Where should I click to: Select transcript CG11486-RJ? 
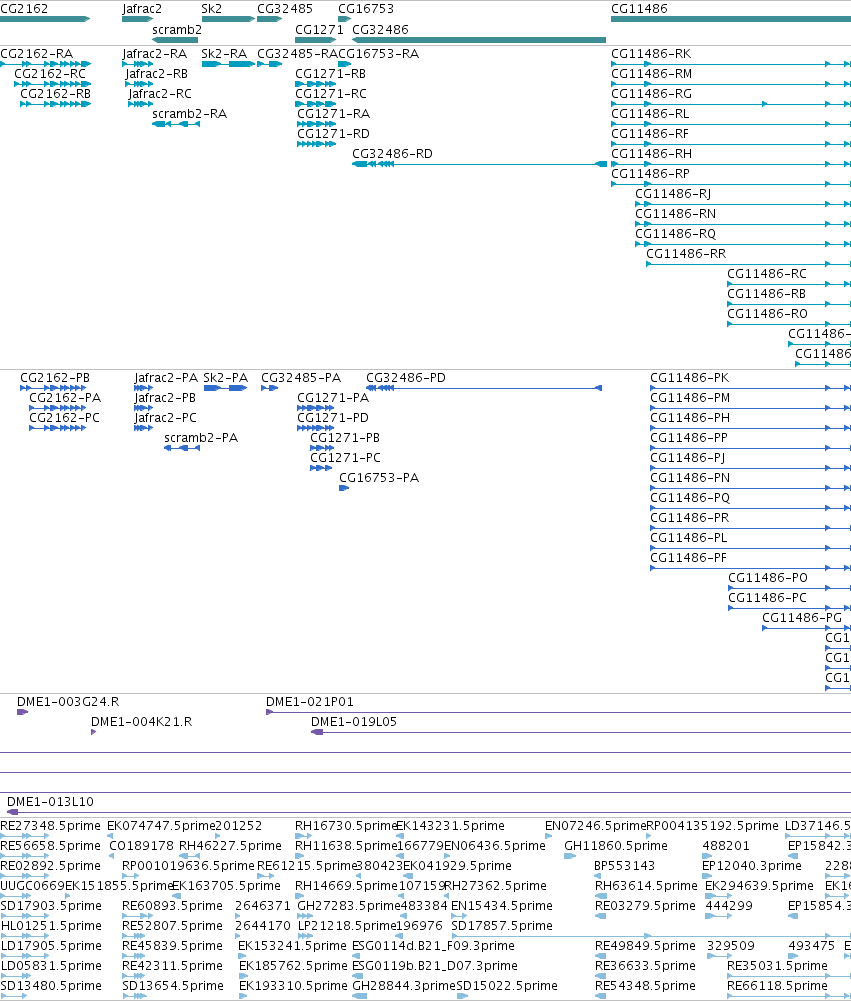(673, 193)
